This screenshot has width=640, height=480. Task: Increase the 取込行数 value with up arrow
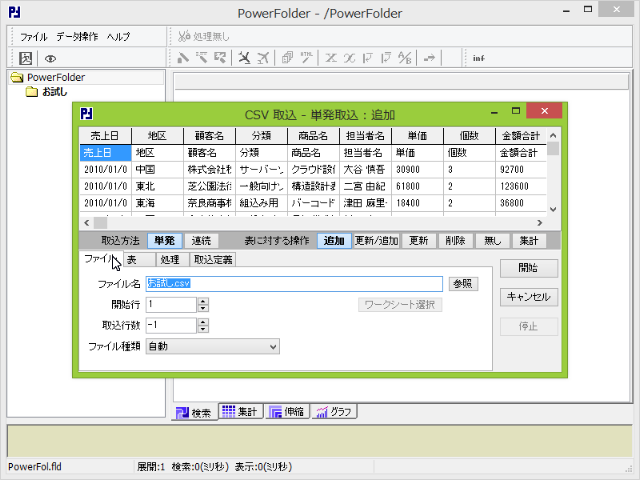(x=203, y=322)
